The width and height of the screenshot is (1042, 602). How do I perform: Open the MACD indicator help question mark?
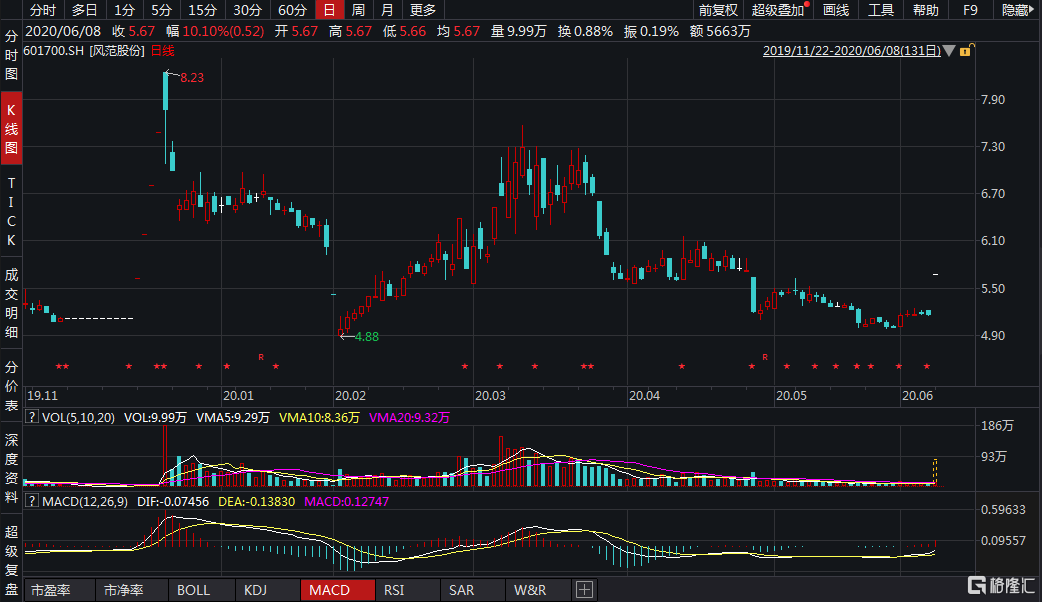(x=31, y=501)
